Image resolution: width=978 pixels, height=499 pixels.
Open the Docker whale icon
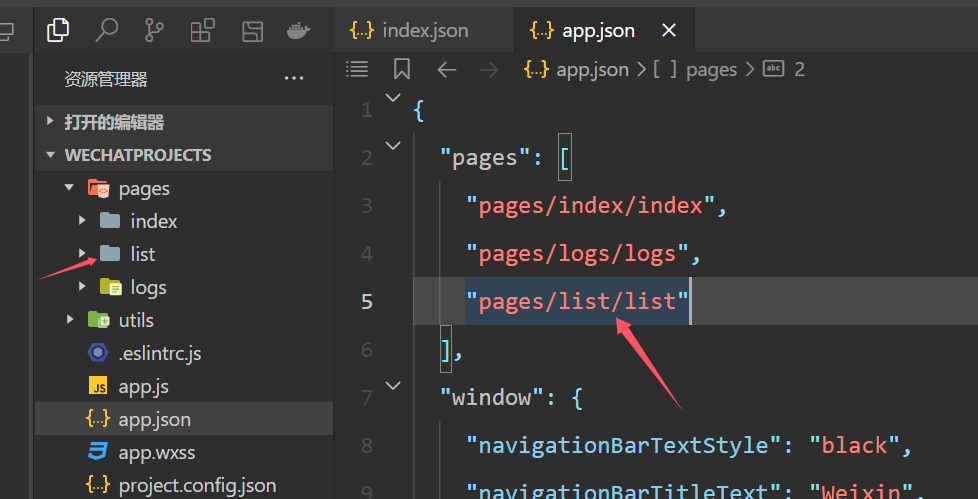pyautogui.click(x=299, y=31)
